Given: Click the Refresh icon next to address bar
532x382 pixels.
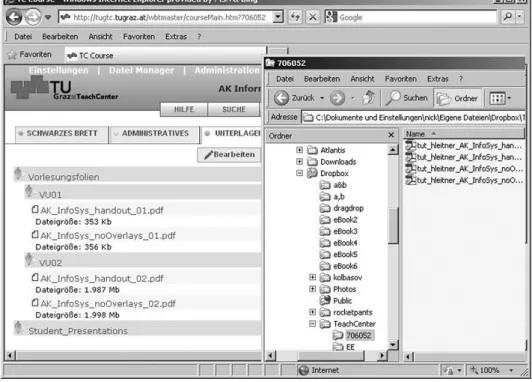Looking at the screenshot, I should [x=295, y=17].
